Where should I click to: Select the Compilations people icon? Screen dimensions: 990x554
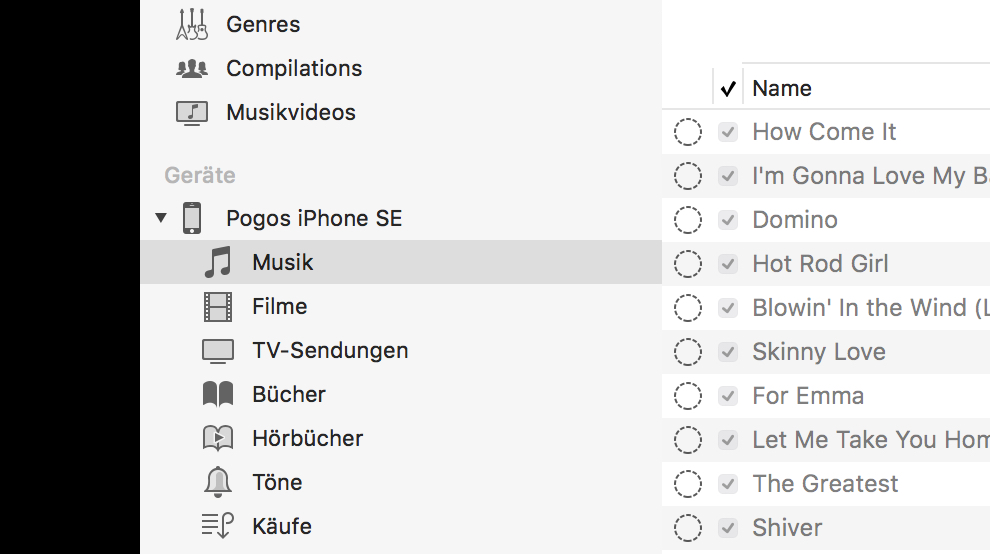tap(192, 68)
